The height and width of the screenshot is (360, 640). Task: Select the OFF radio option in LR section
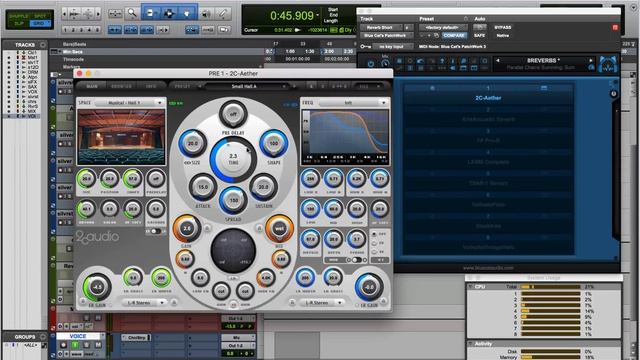click(x=374, y=234)
